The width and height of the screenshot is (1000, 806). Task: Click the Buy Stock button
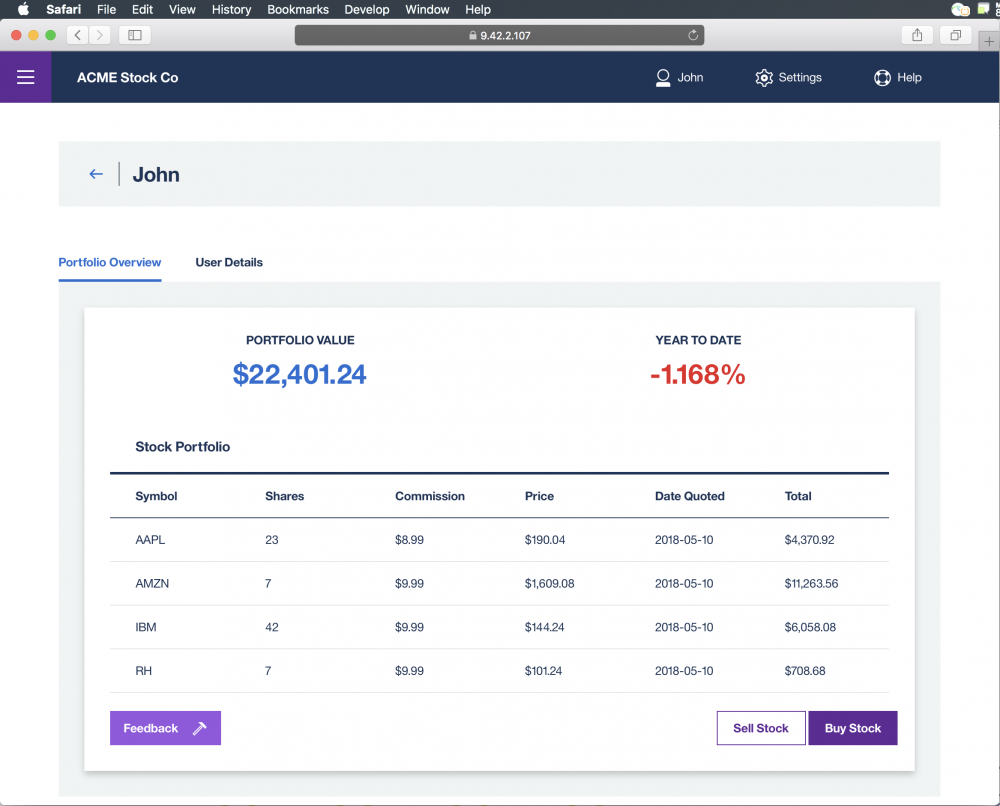pos(852,727)
